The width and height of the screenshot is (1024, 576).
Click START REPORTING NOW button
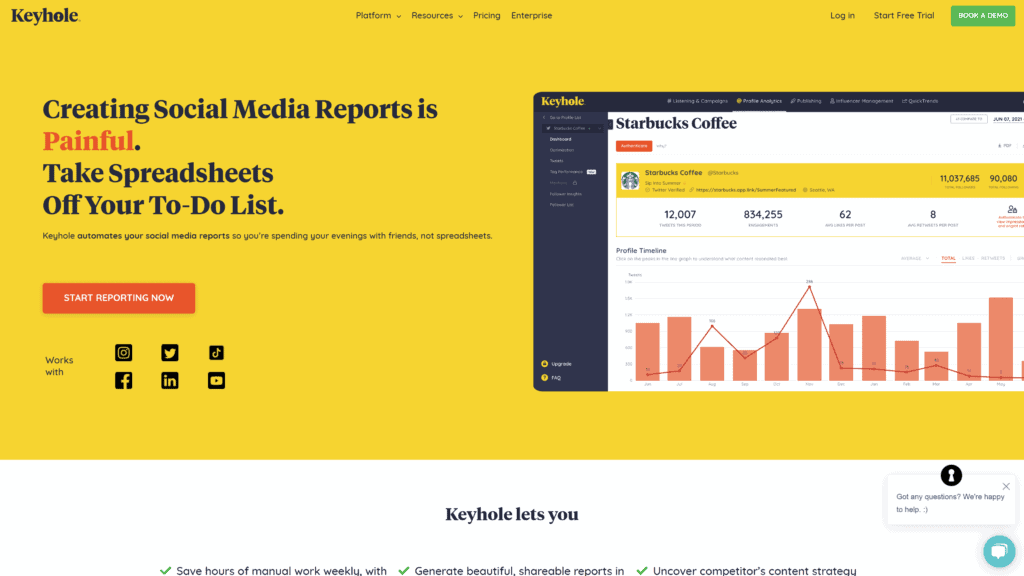pyautogui.click(x=119, y=298)
